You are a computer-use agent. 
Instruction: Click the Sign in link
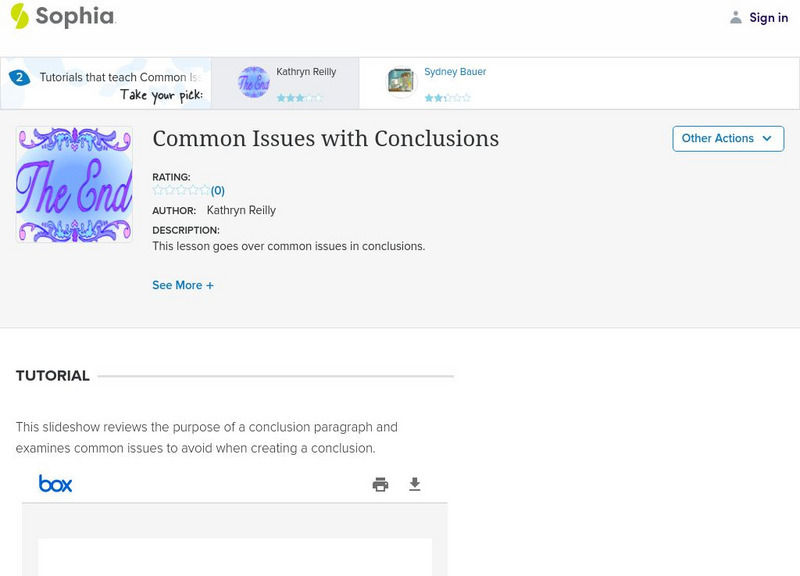point(768,17)
